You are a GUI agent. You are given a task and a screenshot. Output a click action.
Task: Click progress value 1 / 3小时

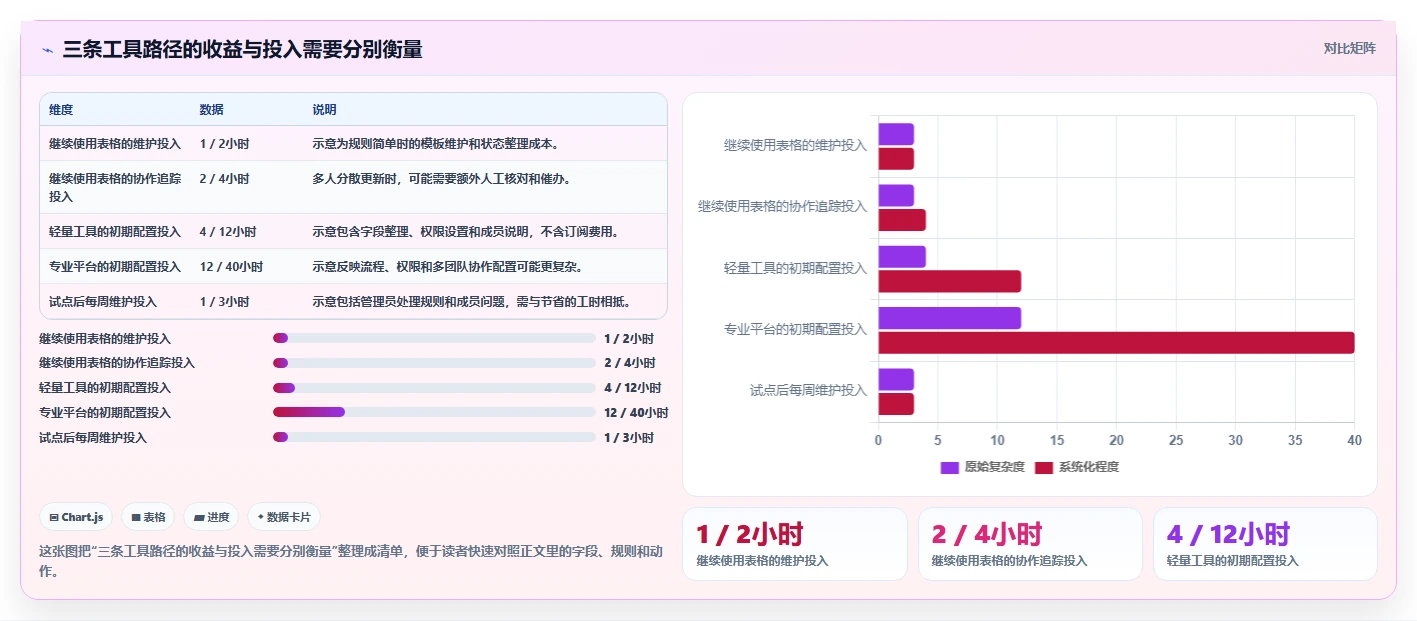pos(629,437)
